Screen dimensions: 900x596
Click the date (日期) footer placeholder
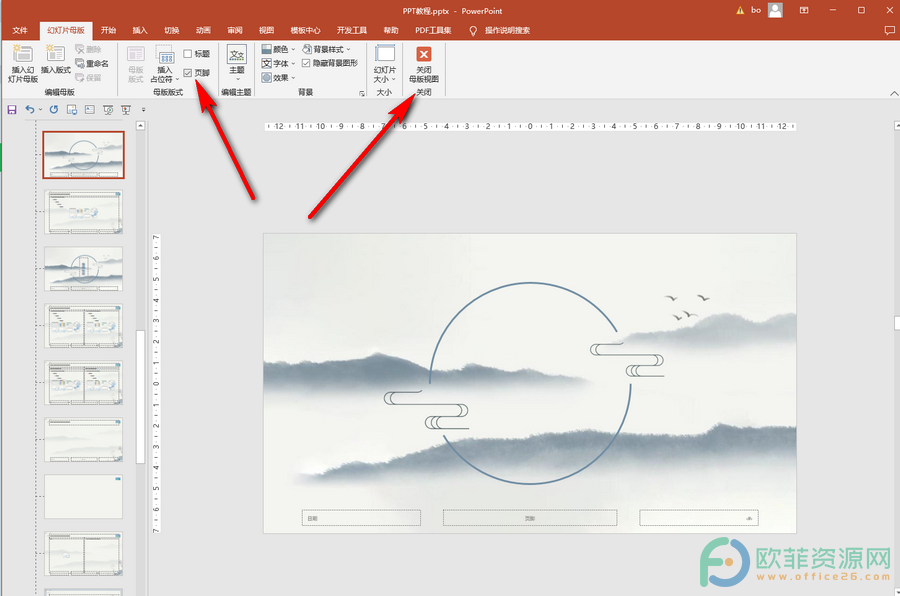pos(361,518)
